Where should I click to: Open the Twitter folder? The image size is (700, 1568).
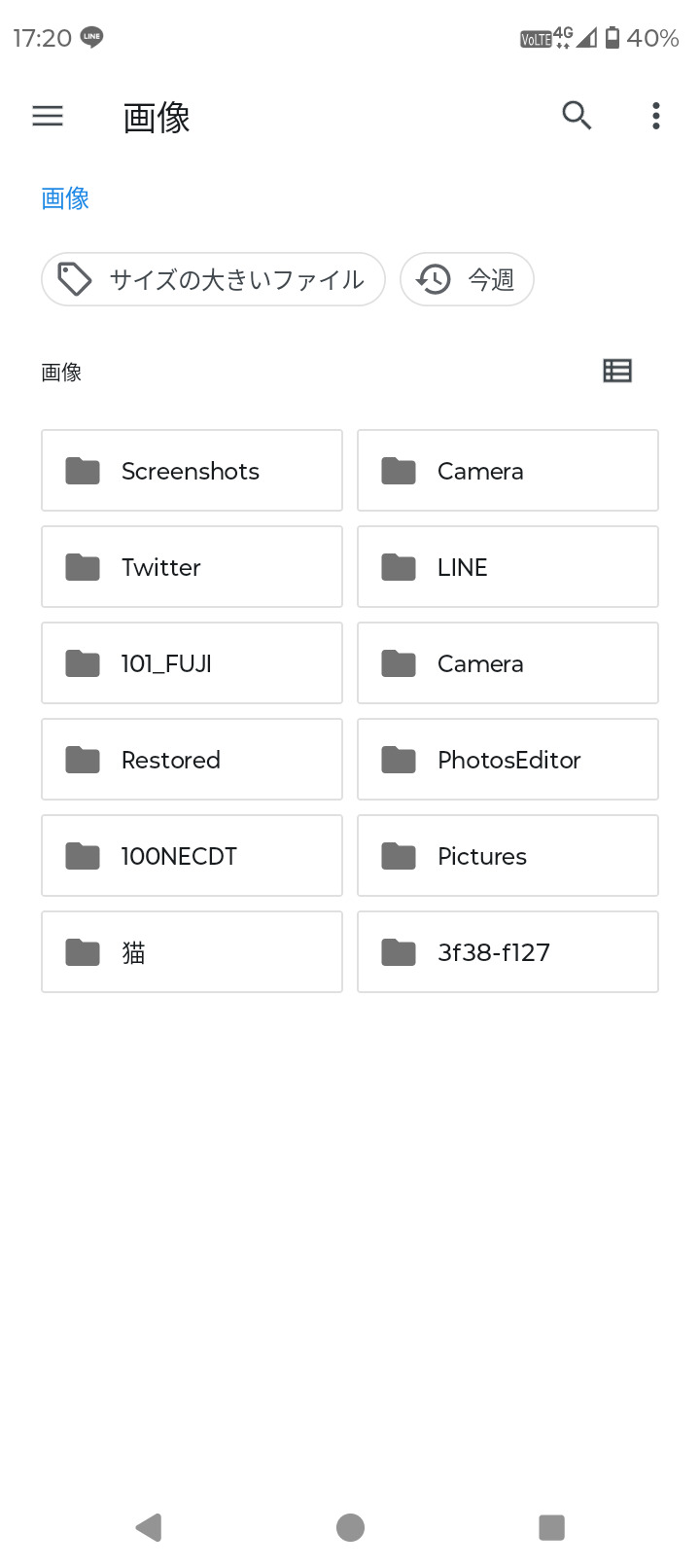tap(192, 567)
